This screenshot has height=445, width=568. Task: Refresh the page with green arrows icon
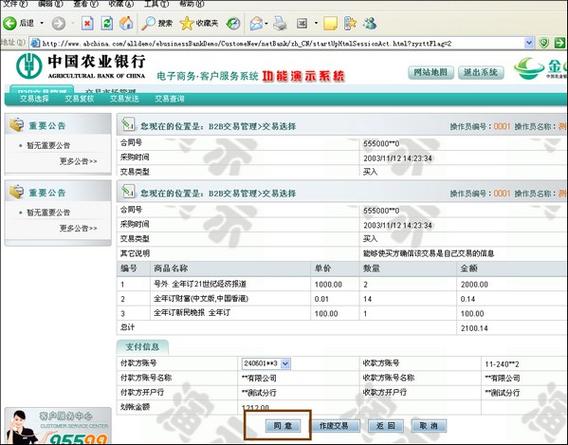[x=107, y=24]
